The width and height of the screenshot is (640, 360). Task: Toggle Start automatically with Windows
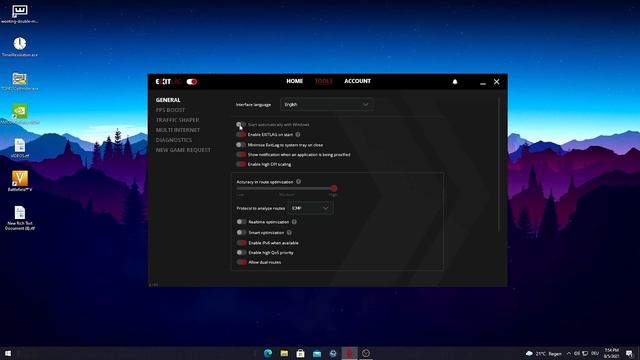point(241,124)
